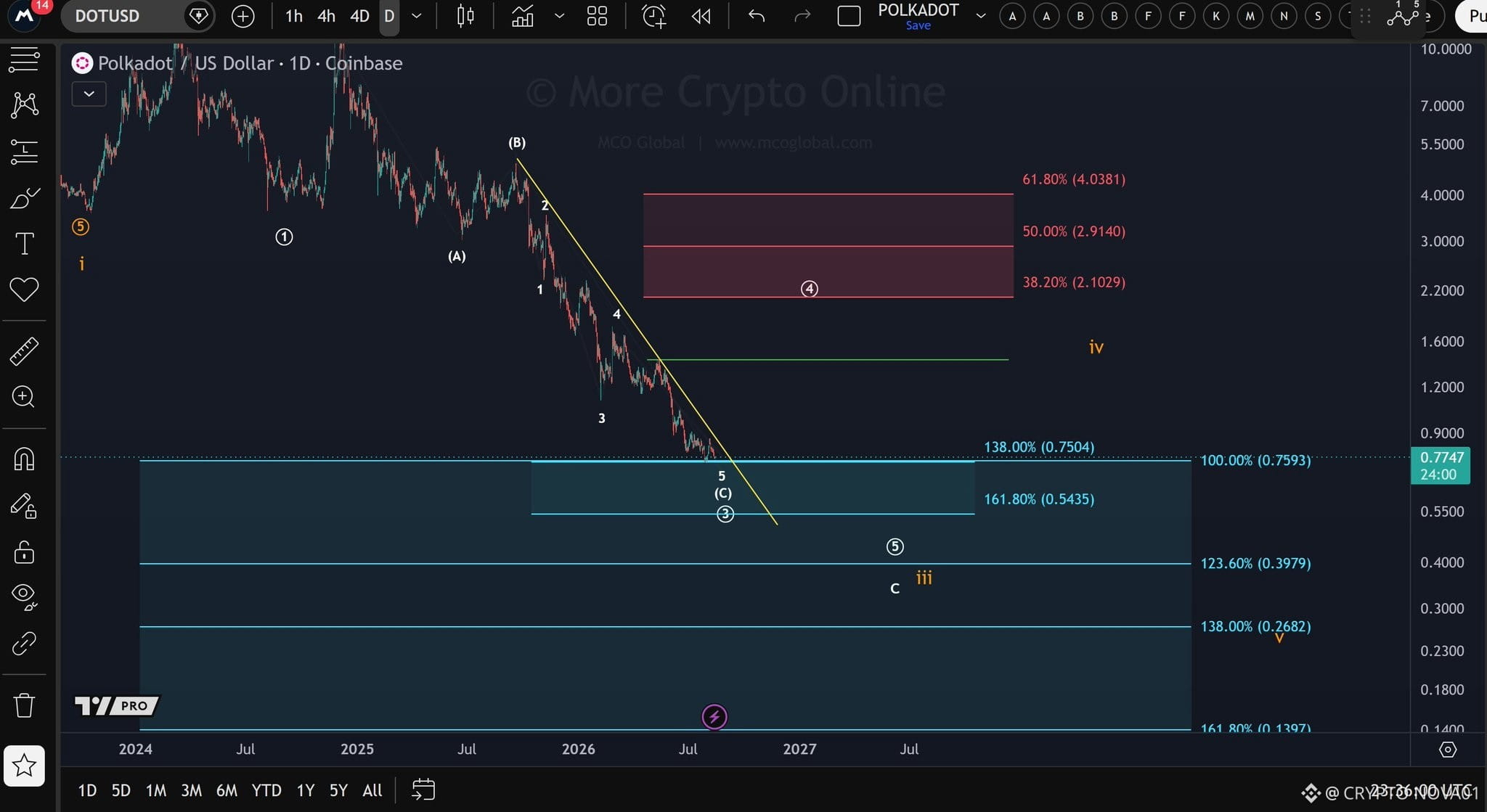This screenshot has width=1487, height=812.
Task: Open the layout setup square icon
Action: [849, 16]
